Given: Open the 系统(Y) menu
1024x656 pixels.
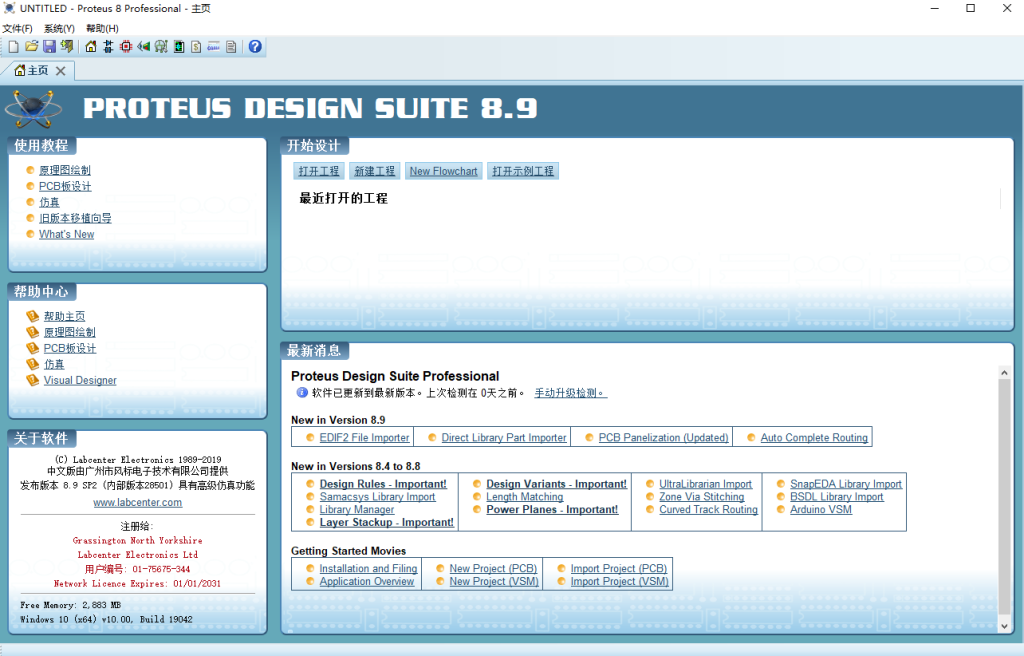Looking at the screenshot, I should [59, 28].
